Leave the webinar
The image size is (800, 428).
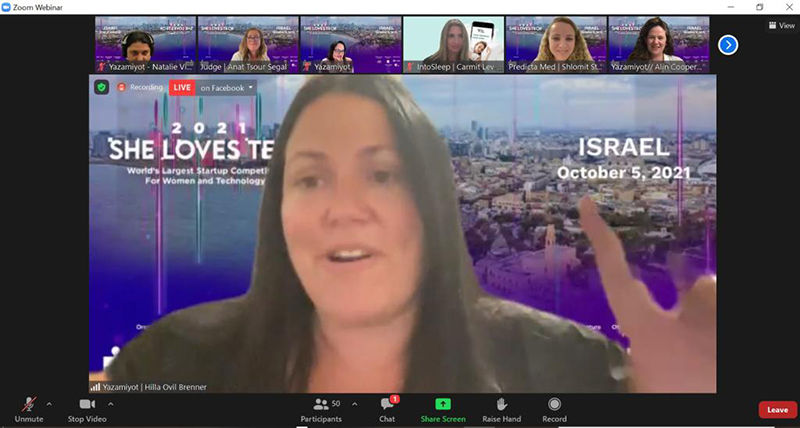coord(778,410)
